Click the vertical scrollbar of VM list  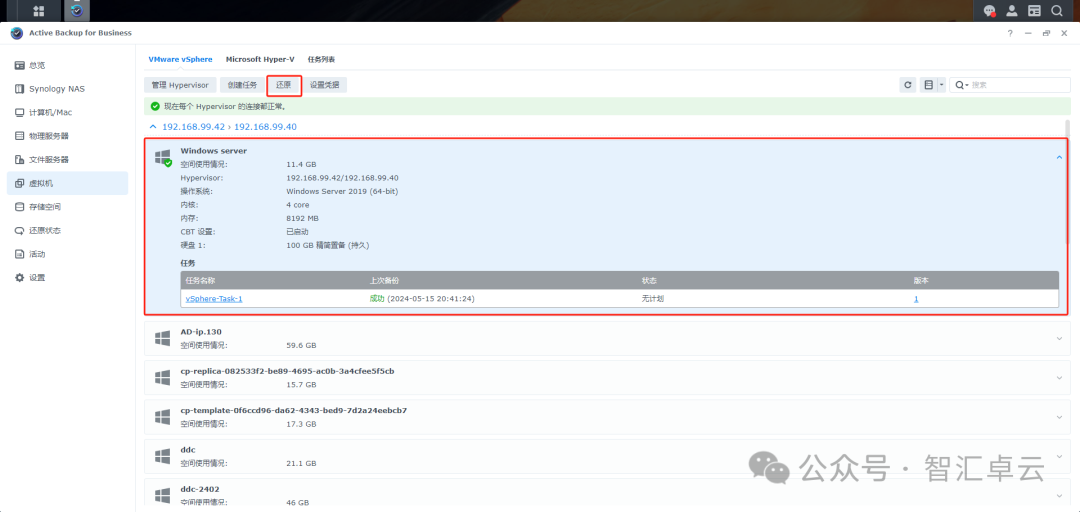click(1068, 181)
